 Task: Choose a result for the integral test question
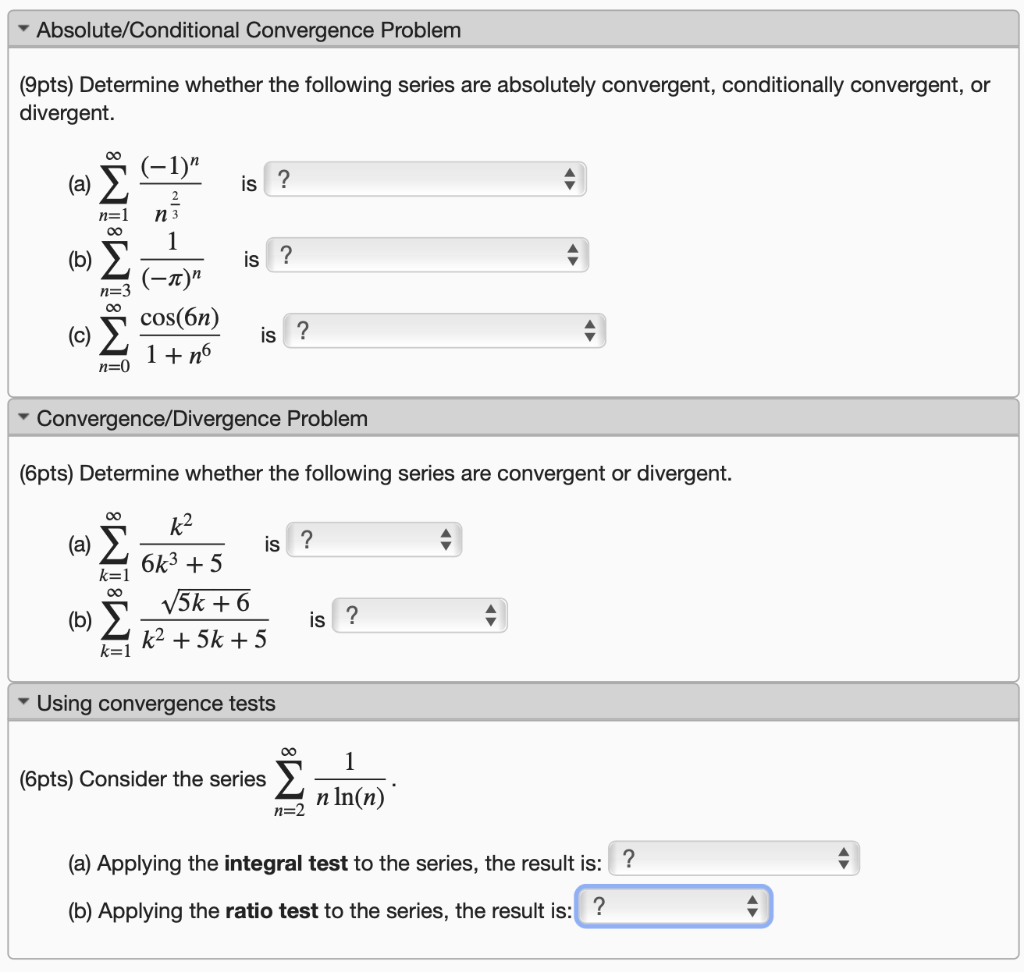click(x=730, y=857)
